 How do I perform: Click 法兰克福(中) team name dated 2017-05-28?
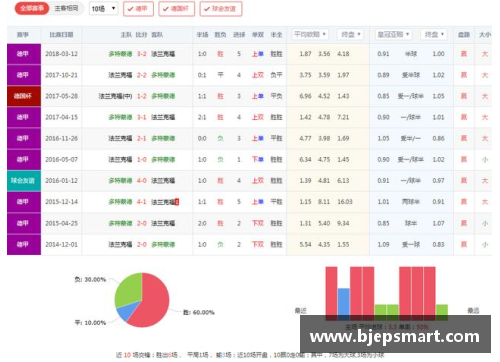click(115, 96)
